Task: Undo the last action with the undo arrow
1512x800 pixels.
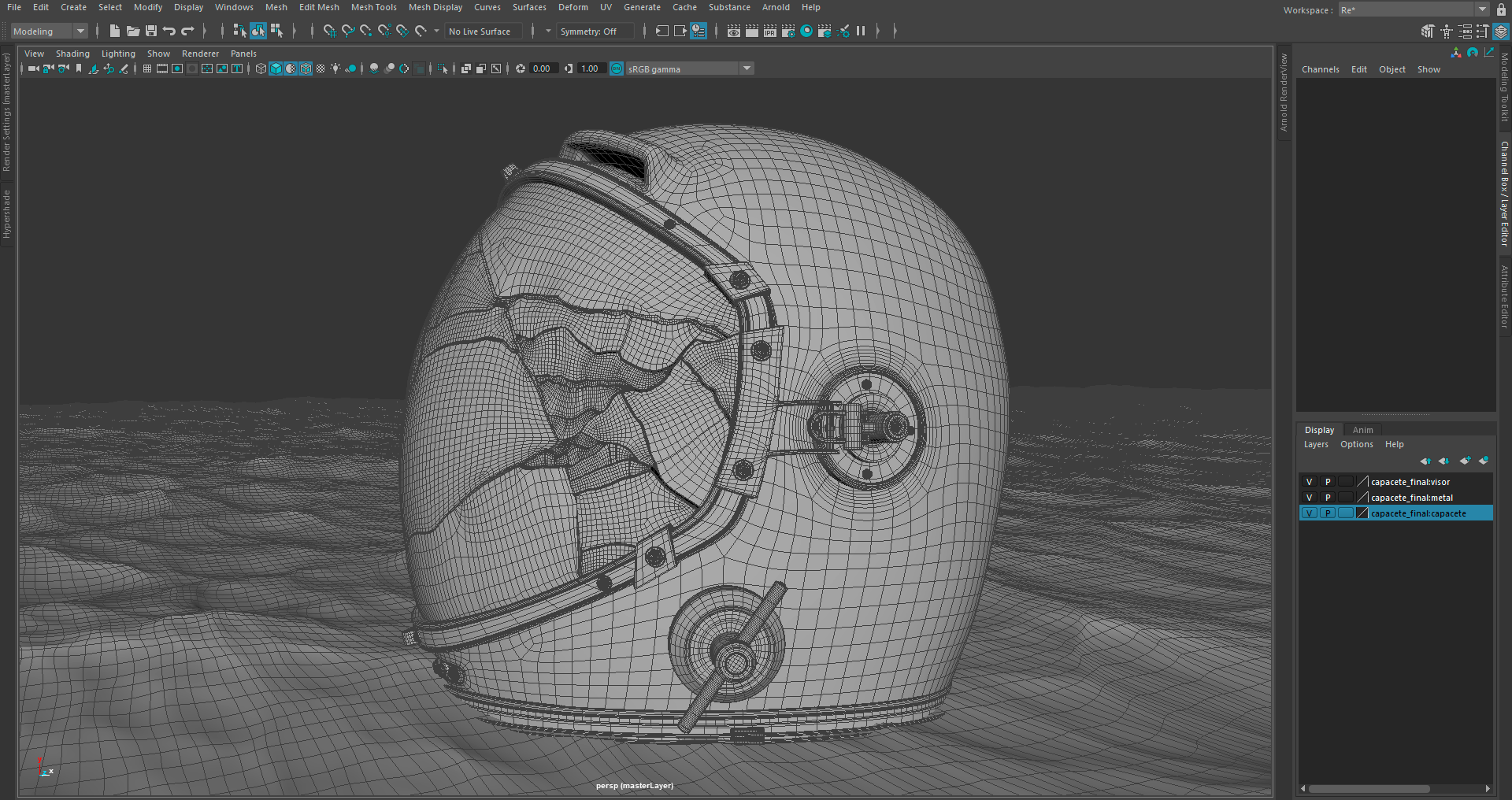Action: tap(169, 31)
